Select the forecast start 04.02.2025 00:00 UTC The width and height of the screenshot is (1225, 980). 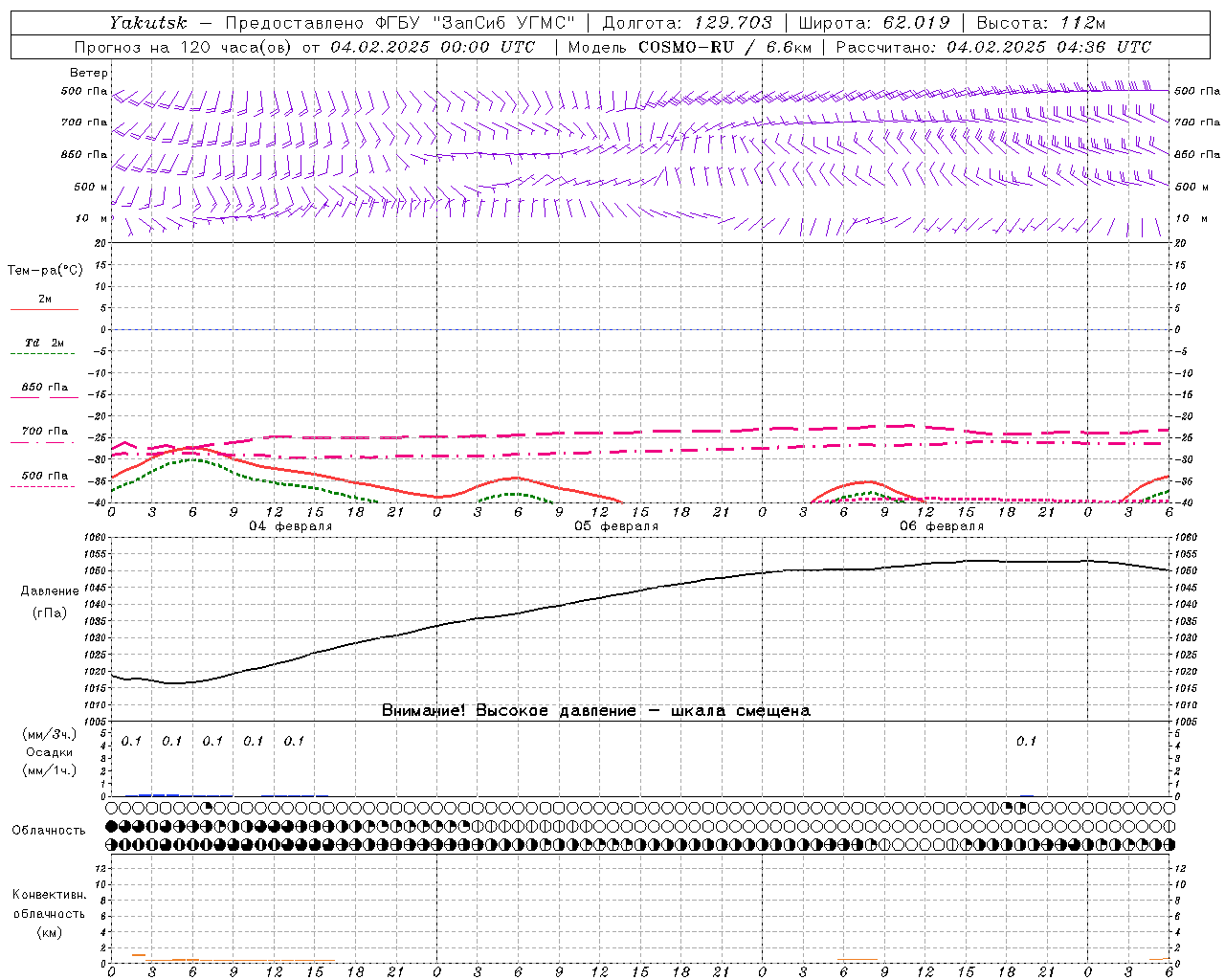click(433, 47)
